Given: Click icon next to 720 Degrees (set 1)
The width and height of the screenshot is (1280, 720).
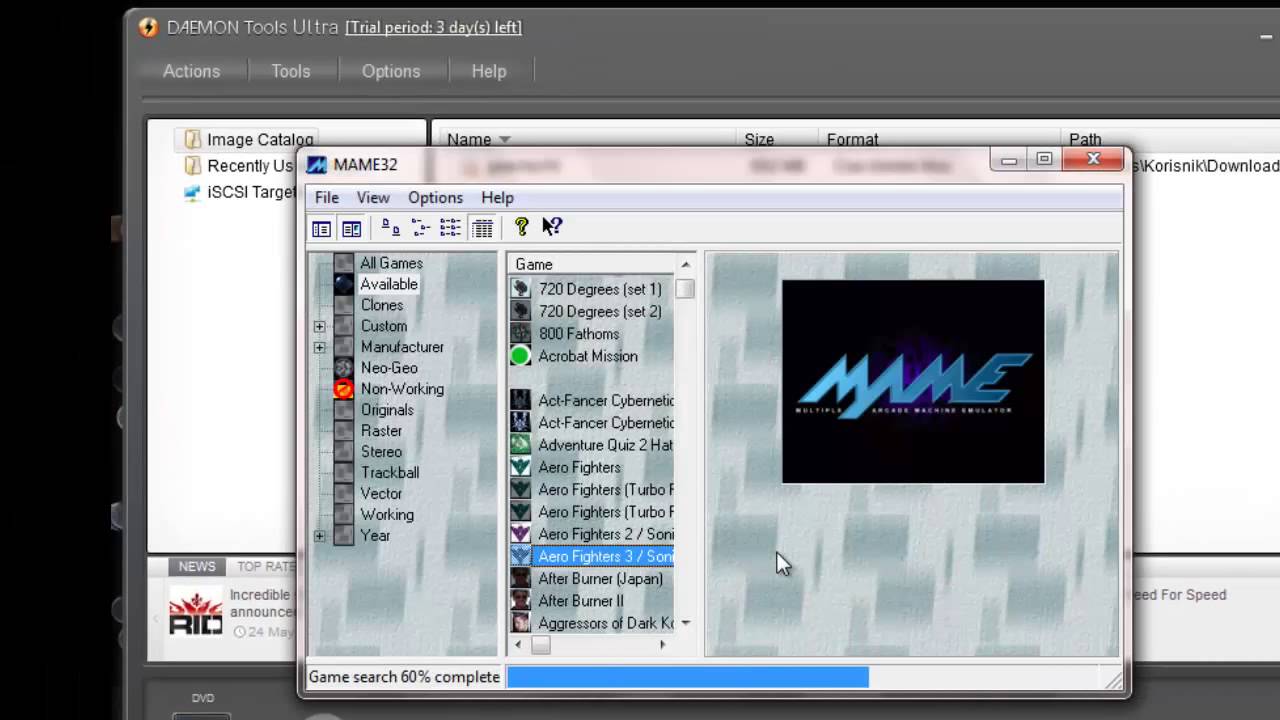Looking at the screenshot, I should point(520,289).
